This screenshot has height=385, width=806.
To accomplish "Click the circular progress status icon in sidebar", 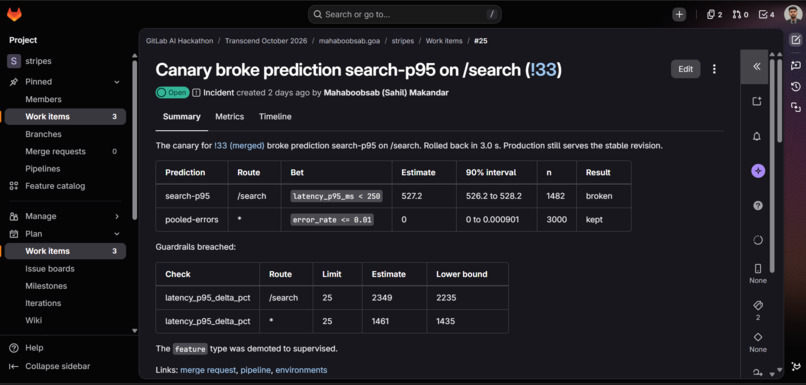I will (758, 240).
